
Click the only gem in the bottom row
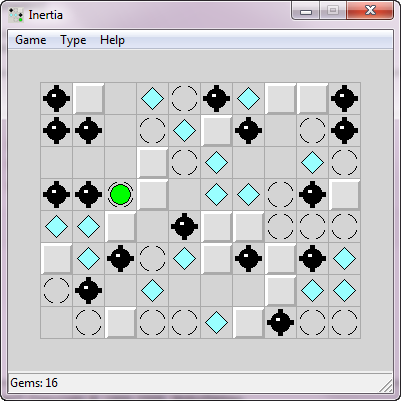point(216,322)
